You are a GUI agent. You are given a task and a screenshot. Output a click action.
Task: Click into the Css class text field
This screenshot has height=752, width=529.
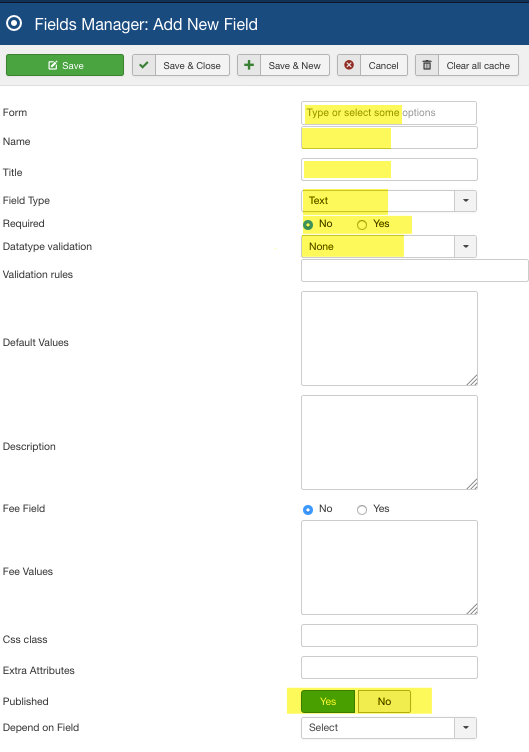point(389,635)
